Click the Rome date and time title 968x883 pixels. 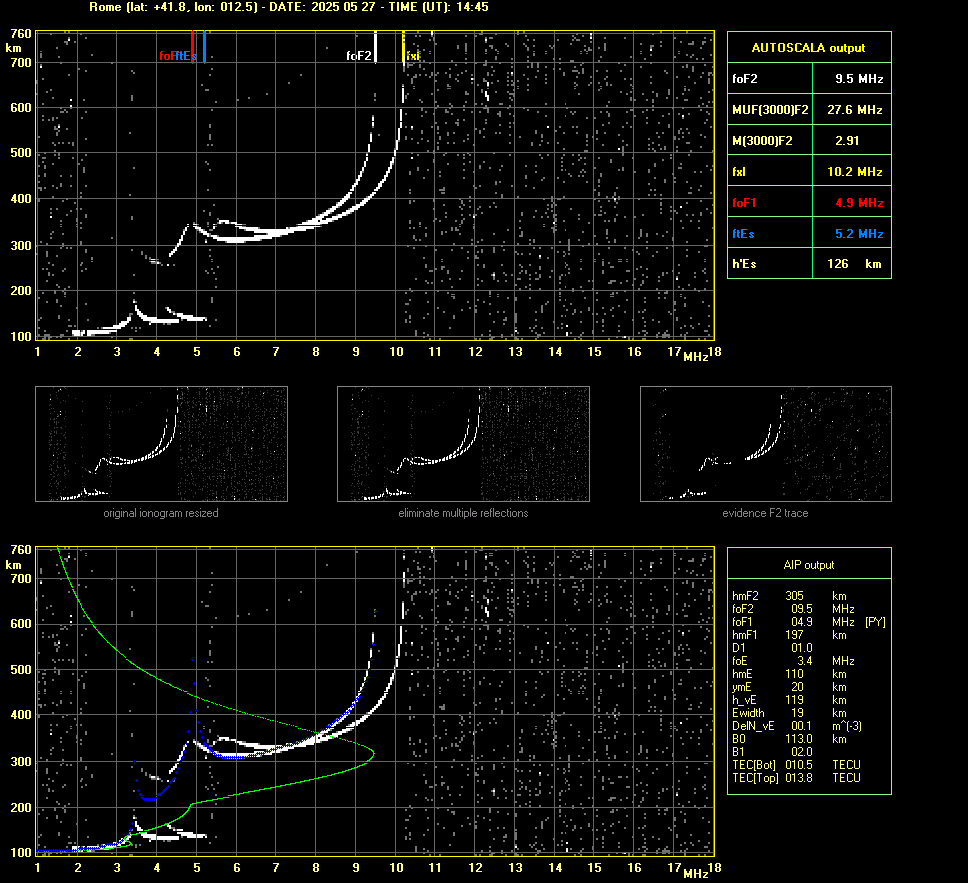point(289,7)
